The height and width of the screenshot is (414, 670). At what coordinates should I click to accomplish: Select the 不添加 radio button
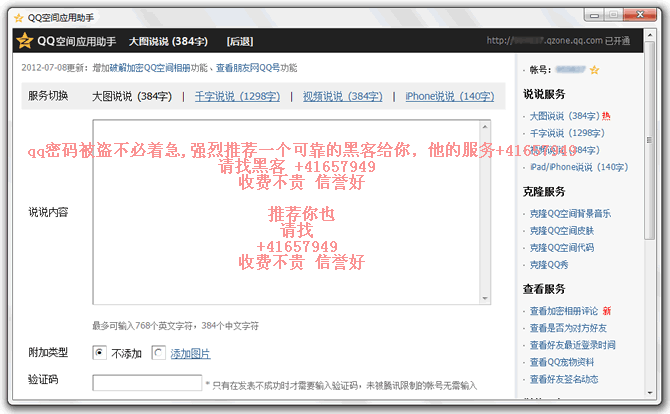click(x=99, y=353)
